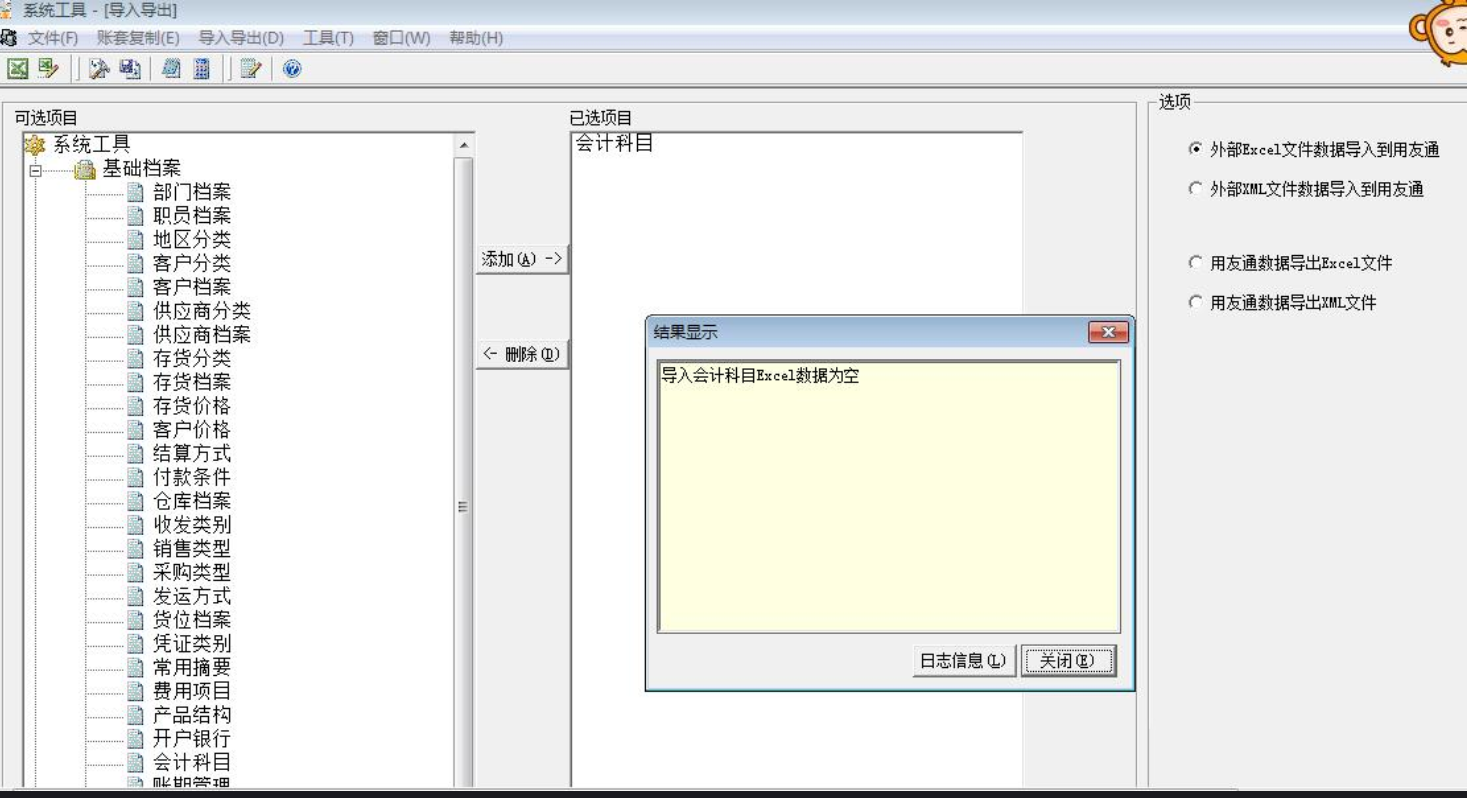Select 外部XML文件数据导入到用友通 radio option
The image size is (1467, 798).
coord(1195,189)
